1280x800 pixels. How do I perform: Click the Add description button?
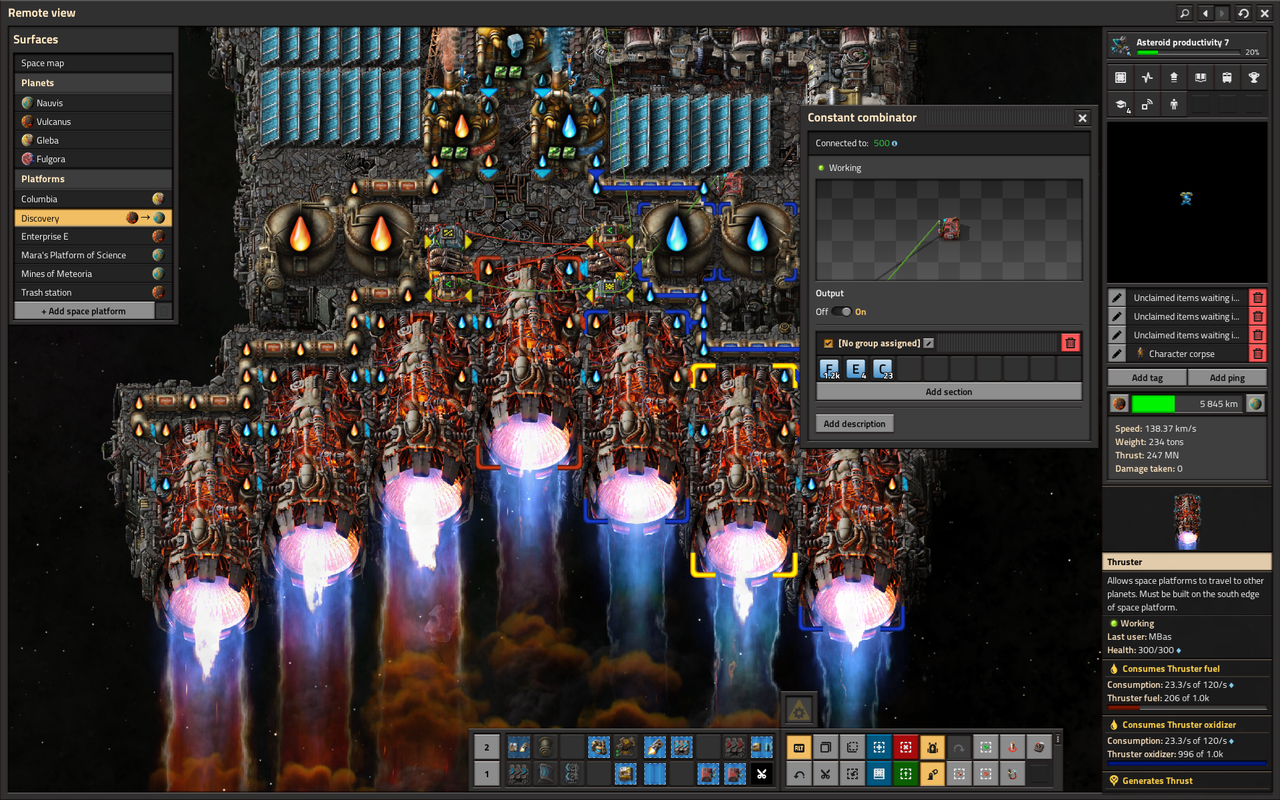tap(855, 424)
